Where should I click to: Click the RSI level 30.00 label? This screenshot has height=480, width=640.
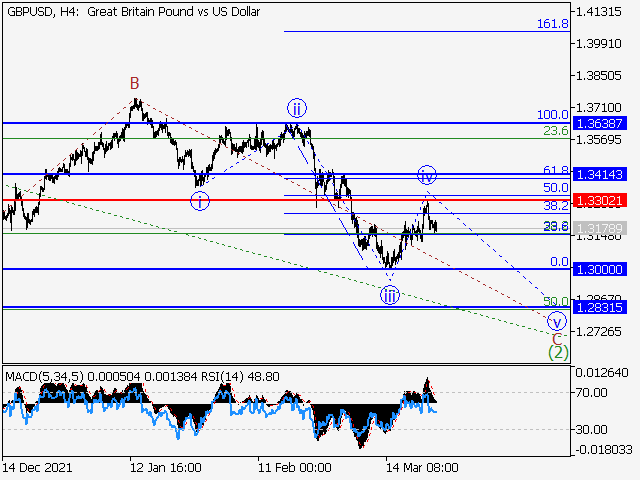591,429
